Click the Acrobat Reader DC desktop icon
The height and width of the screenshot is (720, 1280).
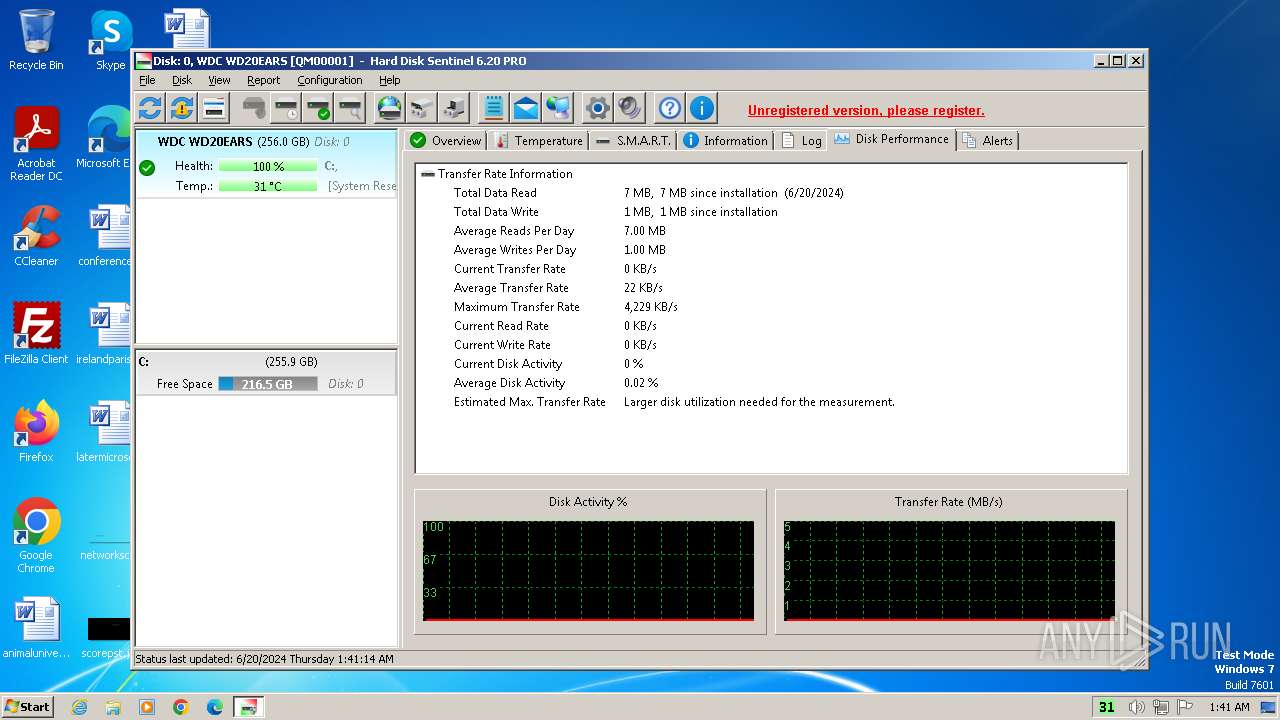36,144
